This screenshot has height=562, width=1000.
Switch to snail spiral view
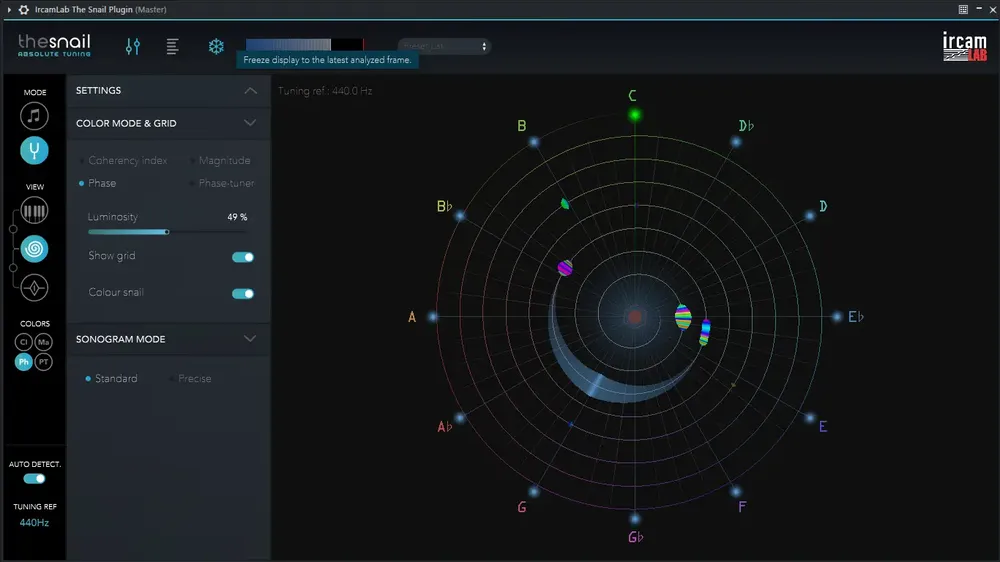coord(34,249)
